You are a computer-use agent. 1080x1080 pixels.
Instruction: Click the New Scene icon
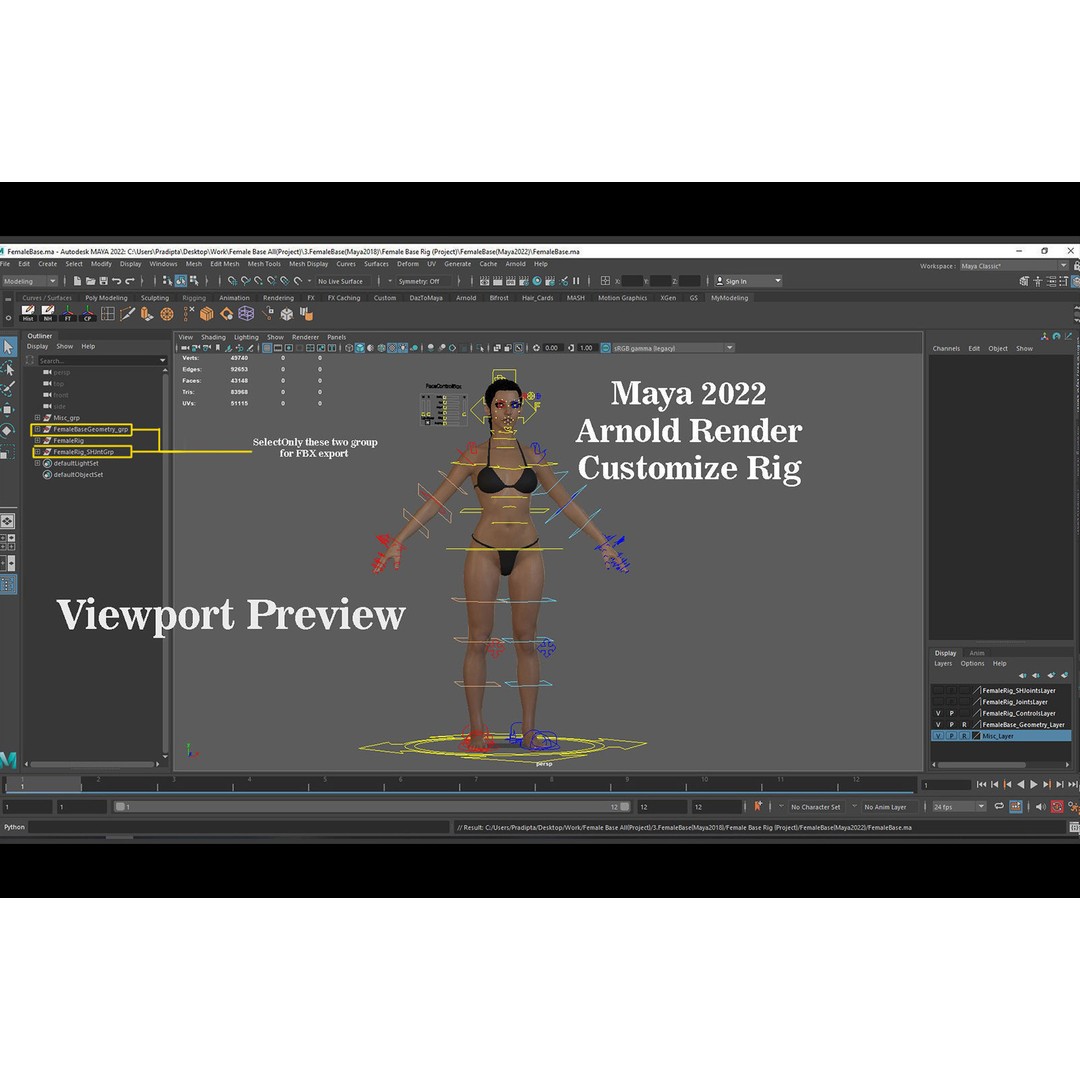click(x=77, y=281)
